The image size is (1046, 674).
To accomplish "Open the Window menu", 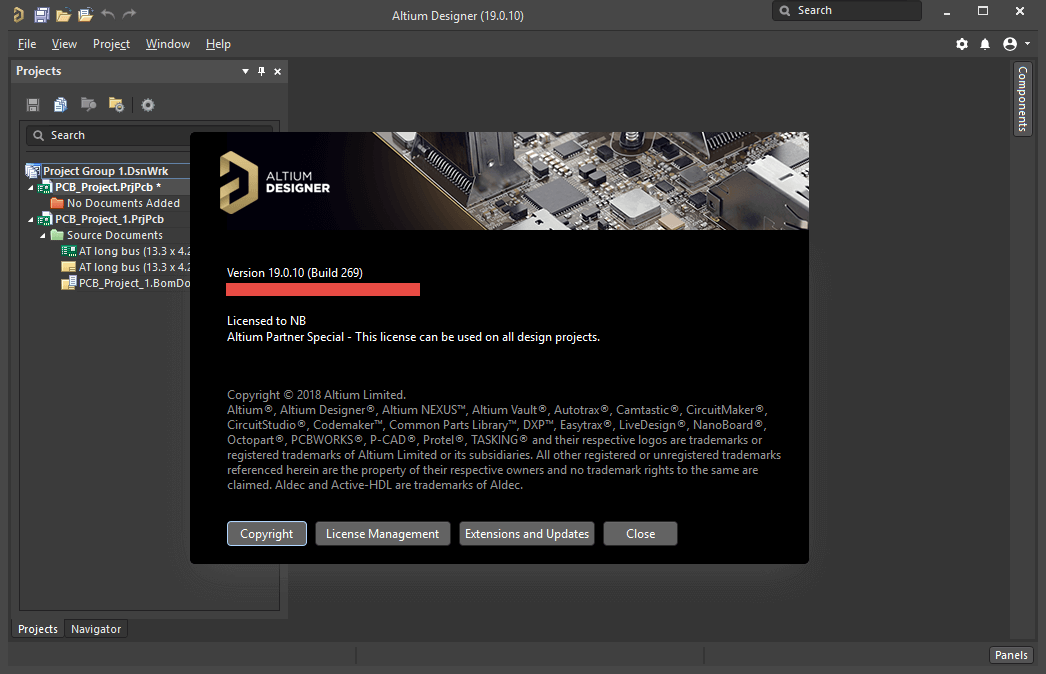I will (x=167, y=44).
